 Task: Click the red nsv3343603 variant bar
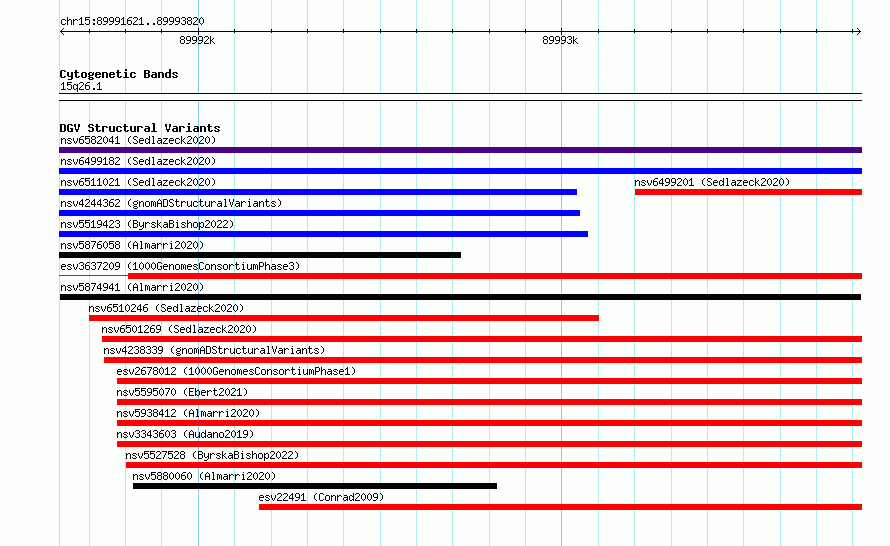(489, 444)
